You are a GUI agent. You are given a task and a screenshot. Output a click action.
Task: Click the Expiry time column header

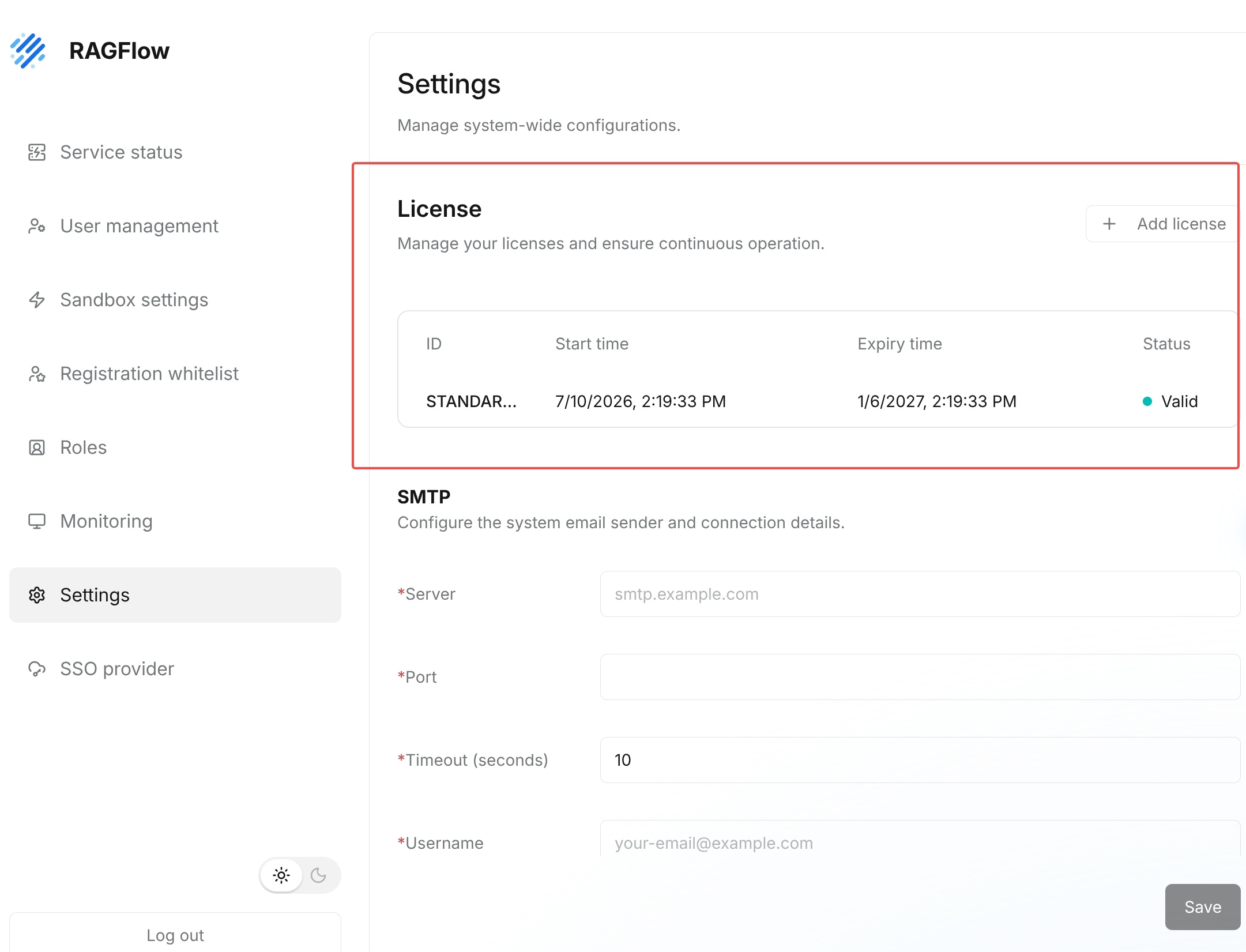(x=899, y=344)
